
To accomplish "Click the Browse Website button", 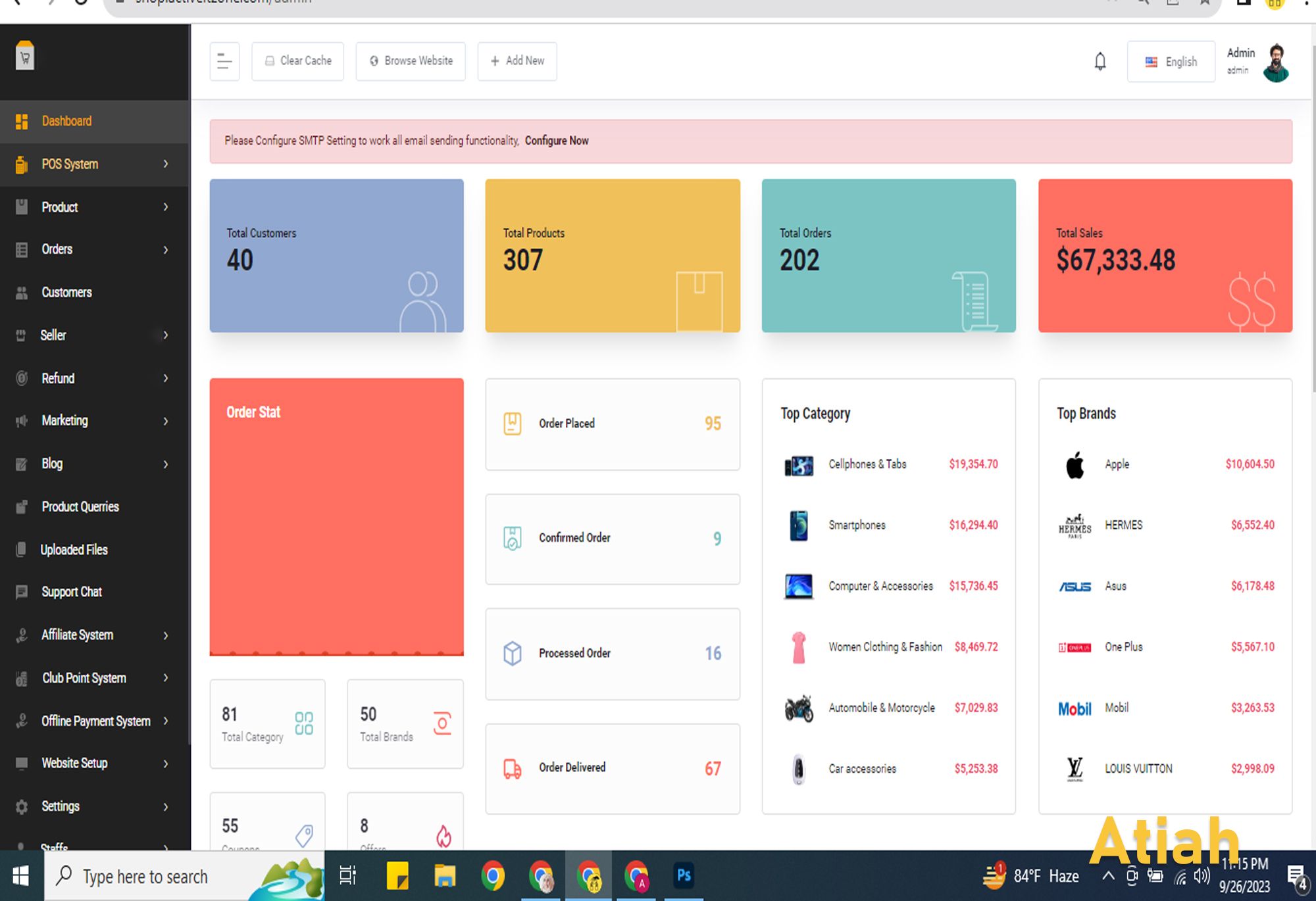I will (x=411, y=61).
